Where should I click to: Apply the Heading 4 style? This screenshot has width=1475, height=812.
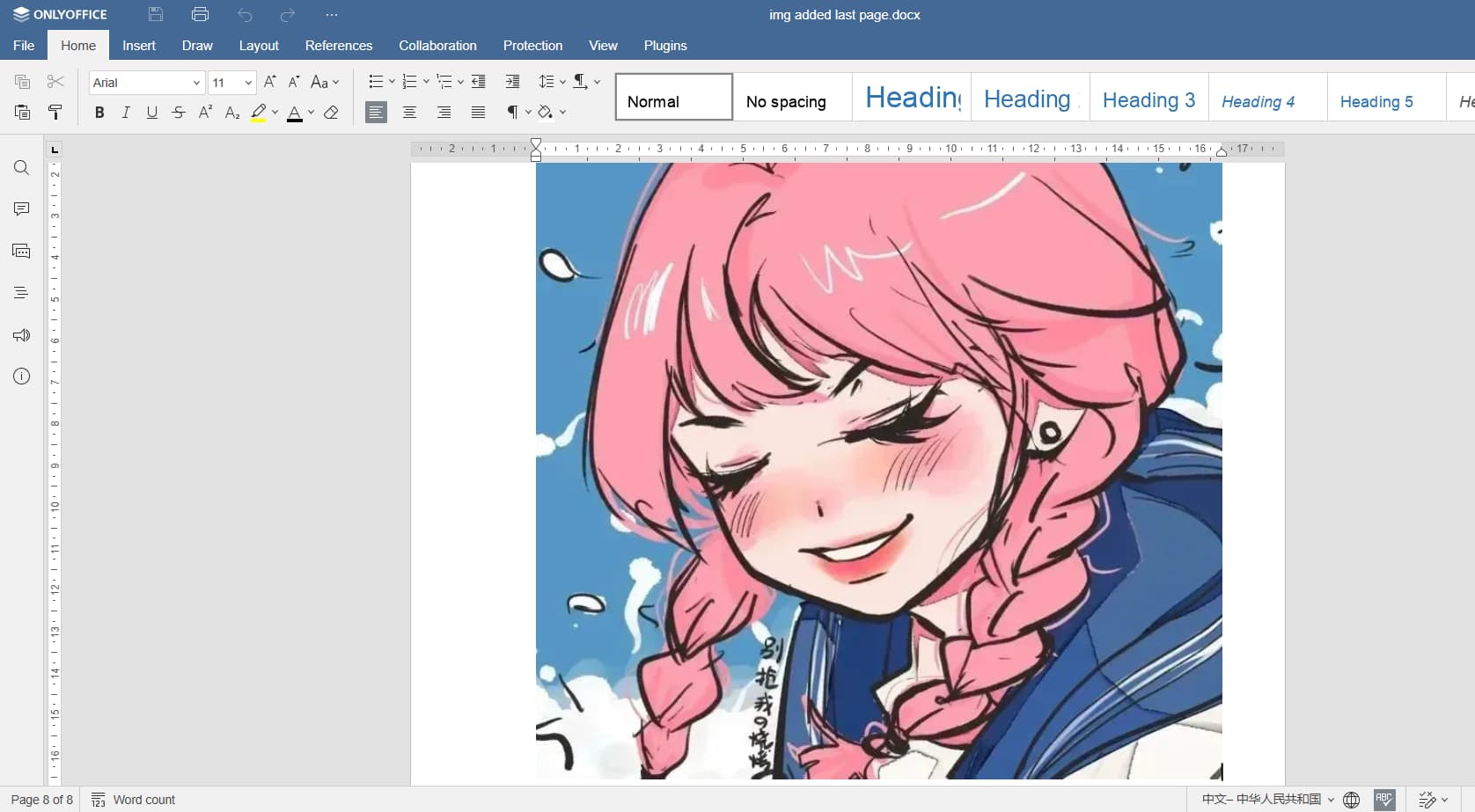[x=1267, y=97]
